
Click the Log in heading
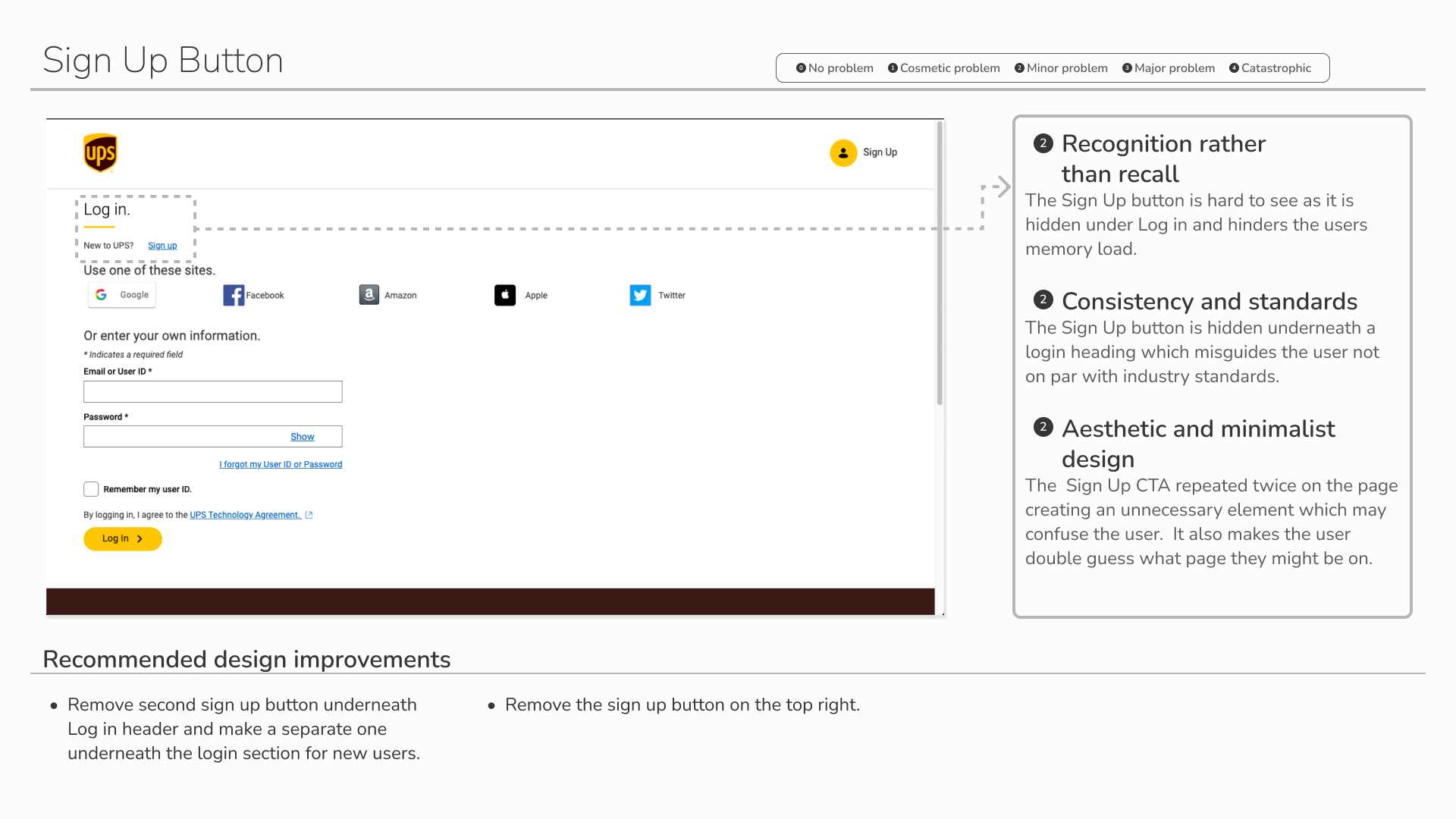(107, 209)
